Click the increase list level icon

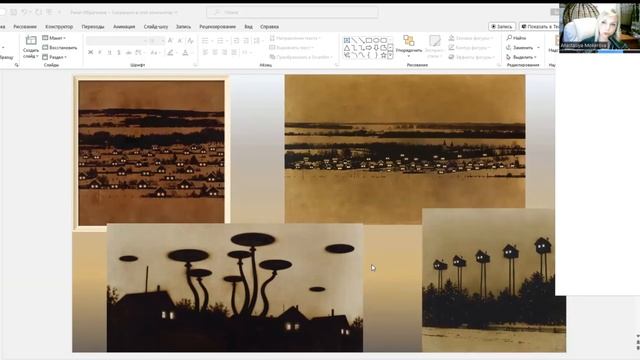pyautogui.click(x=246, y=40)
